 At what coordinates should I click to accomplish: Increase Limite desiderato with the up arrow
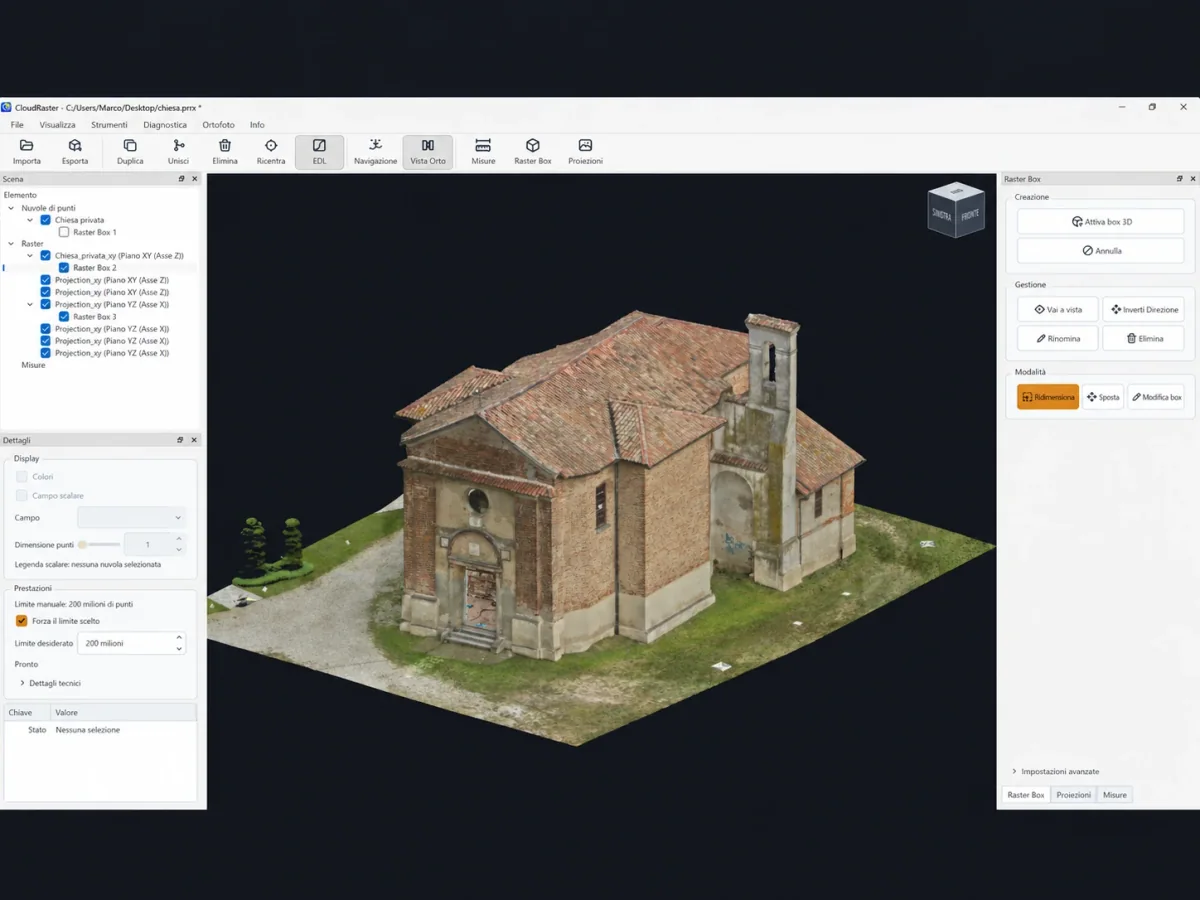(x=179, y=638)
